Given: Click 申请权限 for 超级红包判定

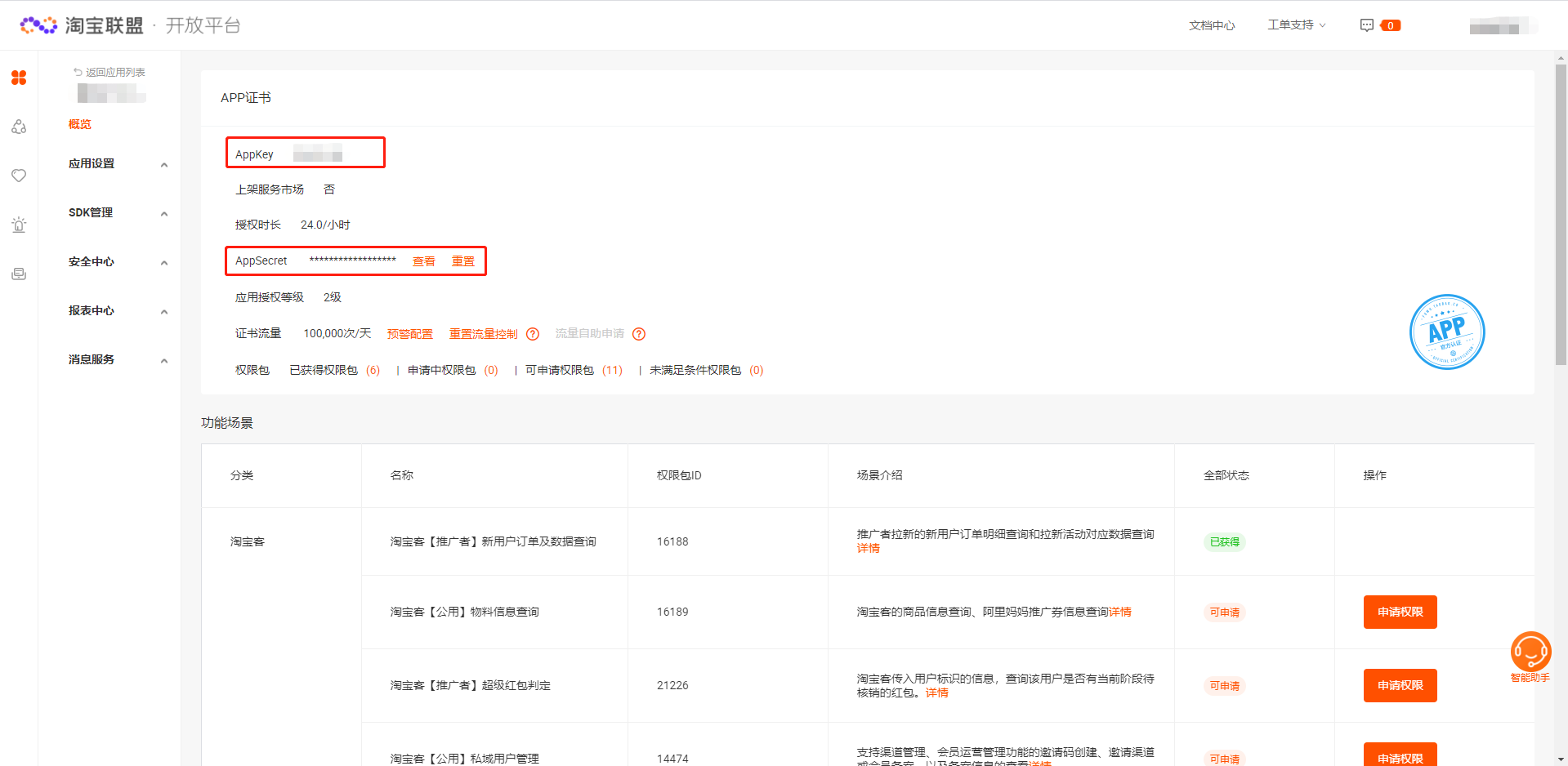Looking at the screenshot, I should [1400, 685].
